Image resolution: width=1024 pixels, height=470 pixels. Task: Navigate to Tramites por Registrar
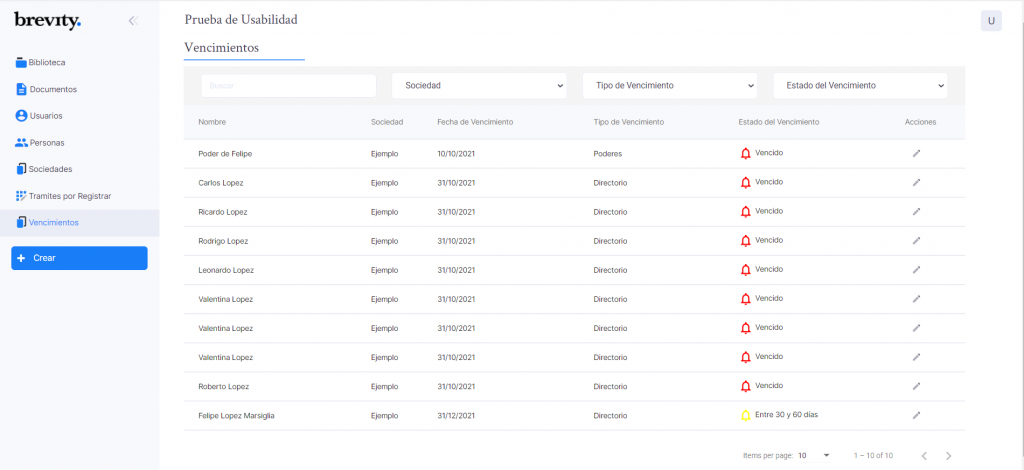pos(63,196)
